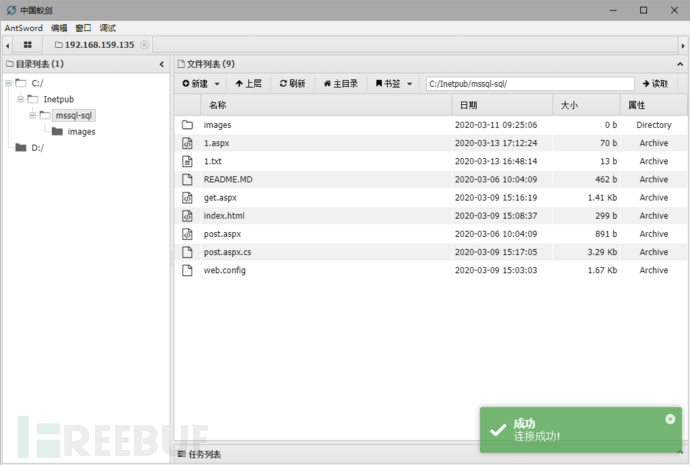
Task: Click the get.aspx file icon
Action: (x=187, y=198)
